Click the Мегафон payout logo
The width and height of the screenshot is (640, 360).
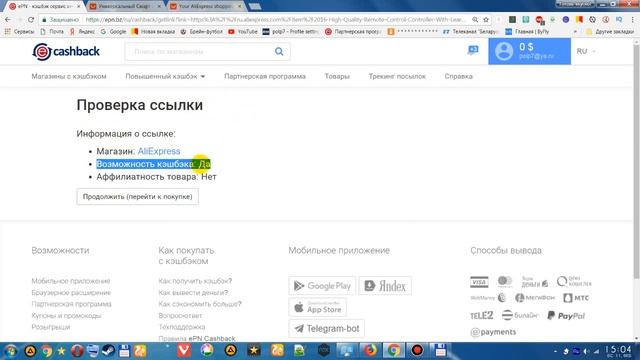coord(535,298)
